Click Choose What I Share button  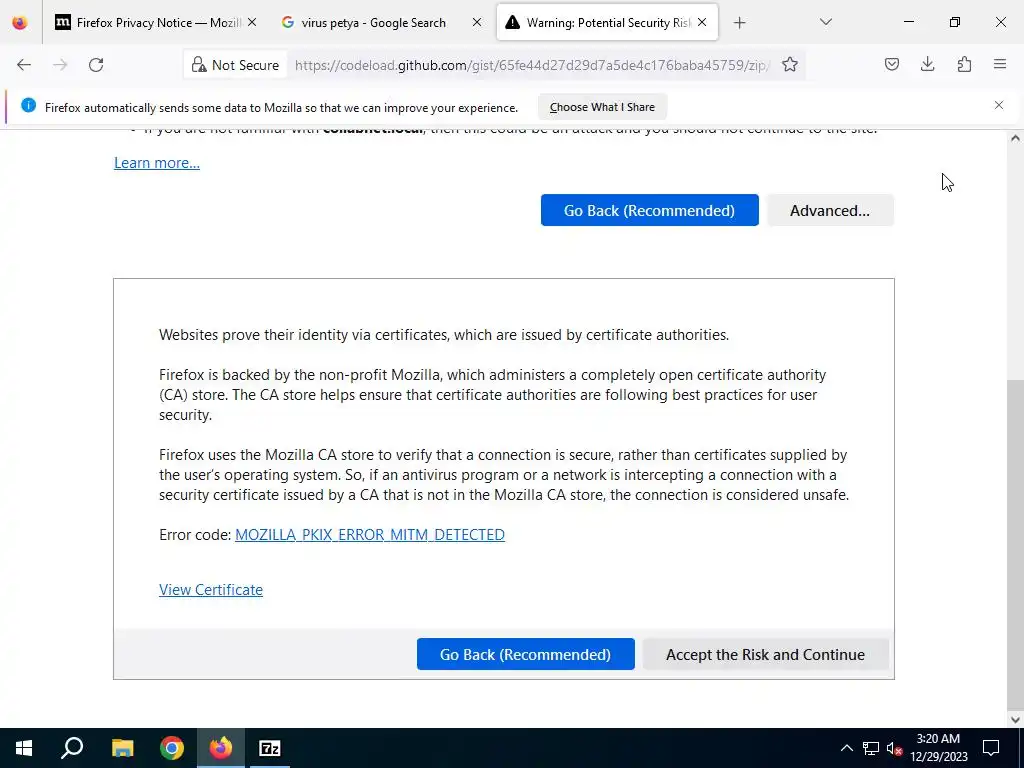click(602, 107)
